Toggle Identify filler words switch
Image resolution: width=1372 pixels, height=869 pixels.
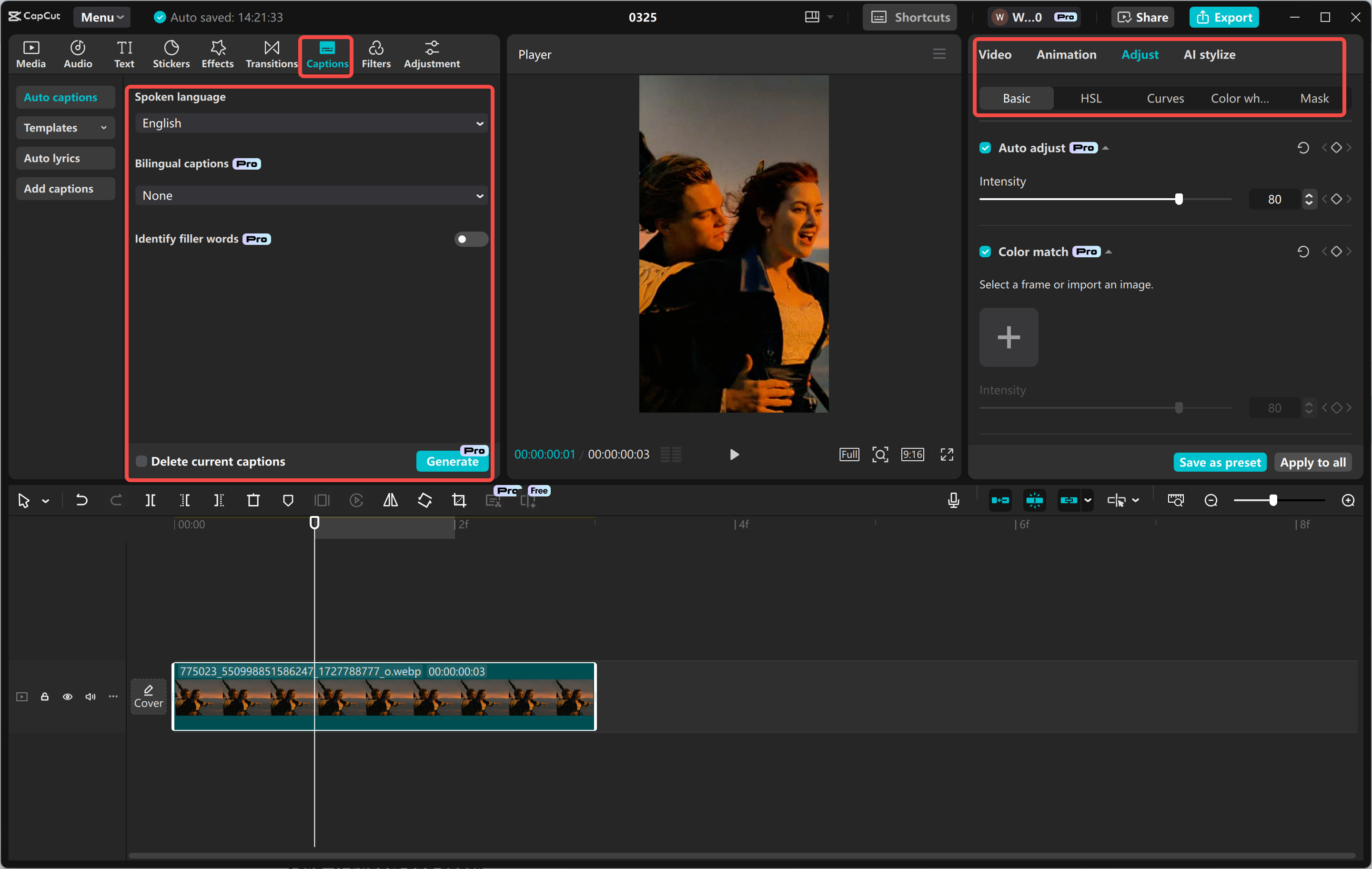pyautogui.click(x=471, y=239)
